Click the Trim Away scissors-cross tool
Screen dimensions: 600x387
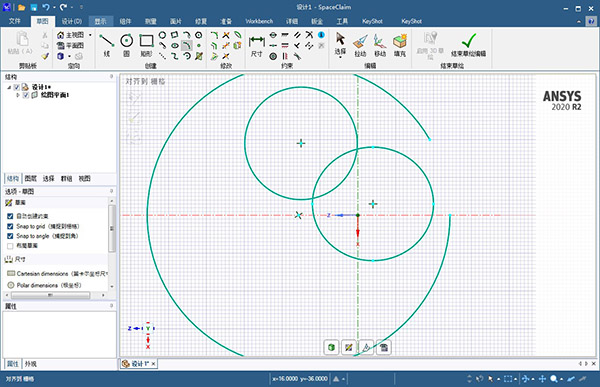[x=226, y=35]
